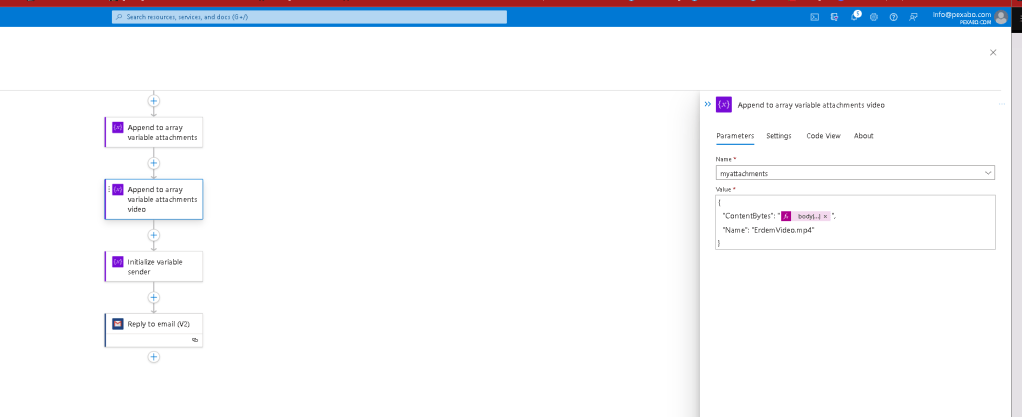Click the "Name": "ErdemVideo.mp4" line in Value

coord(768,230)
